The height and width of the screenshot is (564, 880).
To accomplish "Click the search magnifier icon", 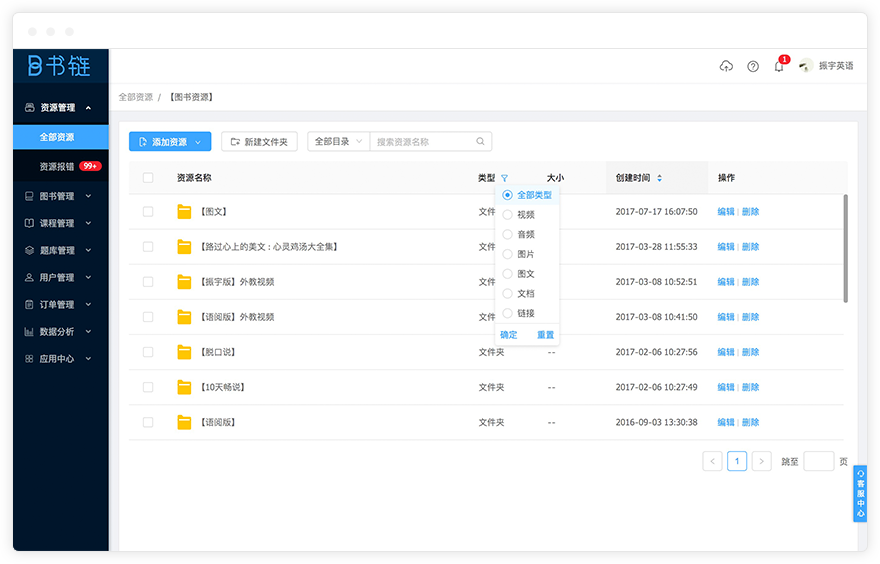I will click(480, 142).
